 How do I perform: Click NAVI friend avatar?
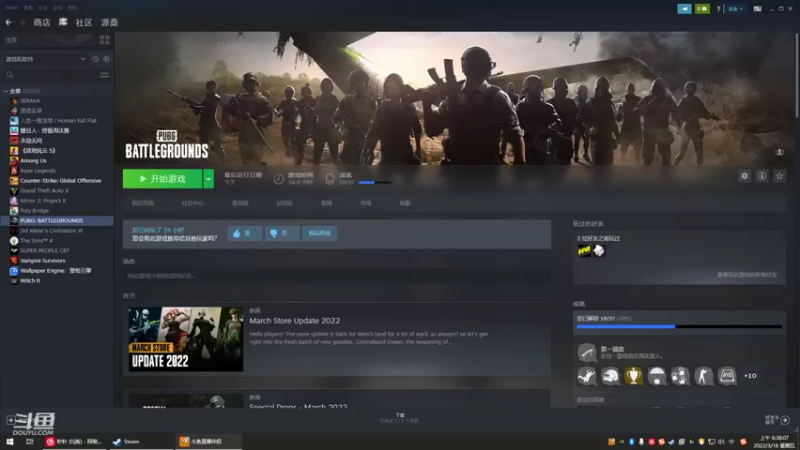(x=584, y=251)
